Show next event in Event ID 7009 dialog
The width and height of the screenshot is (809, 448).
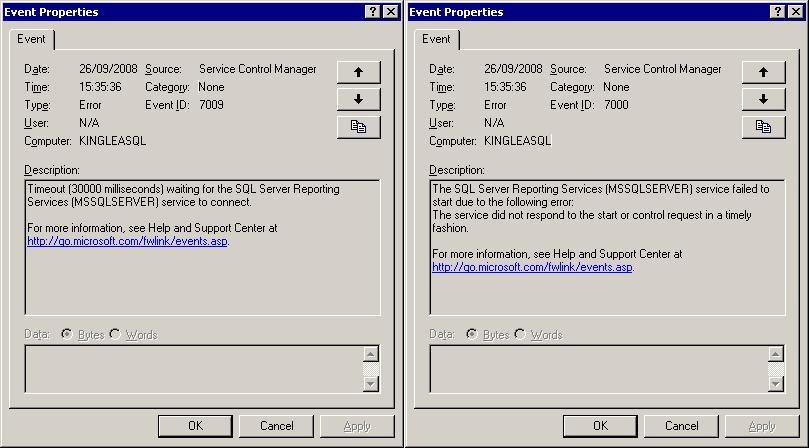[359, 99]
